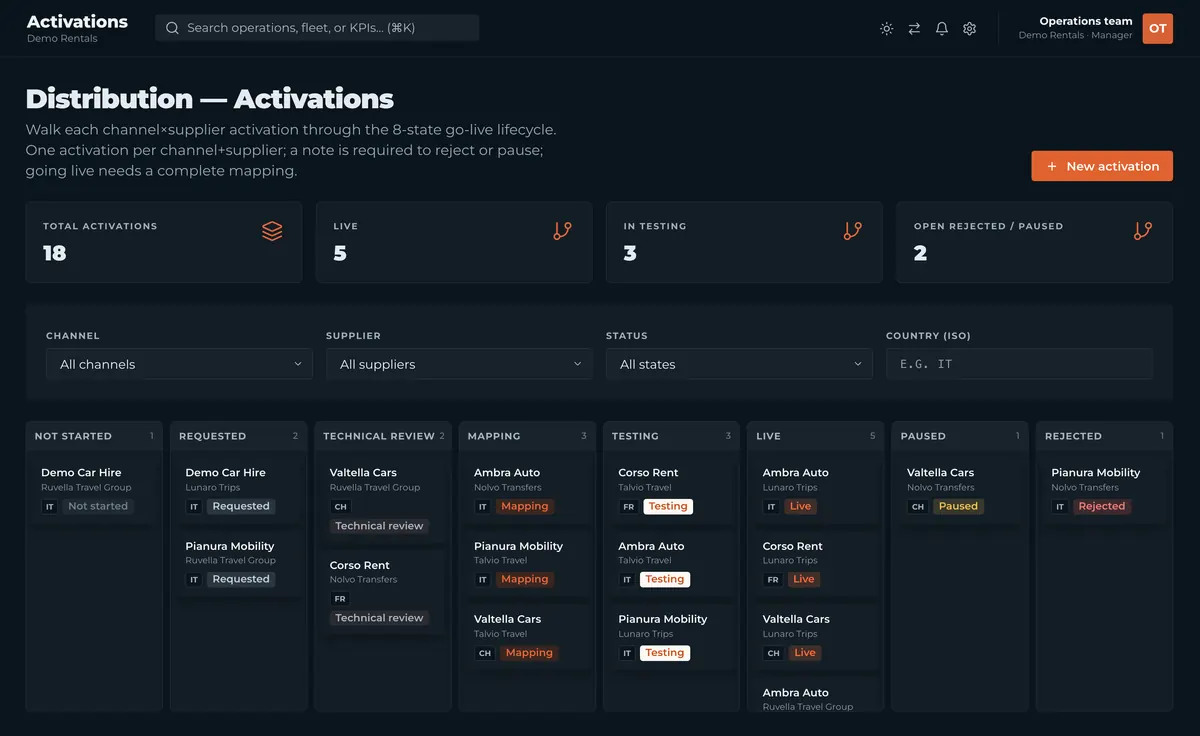Click the Not started status badge

(98, 506)
